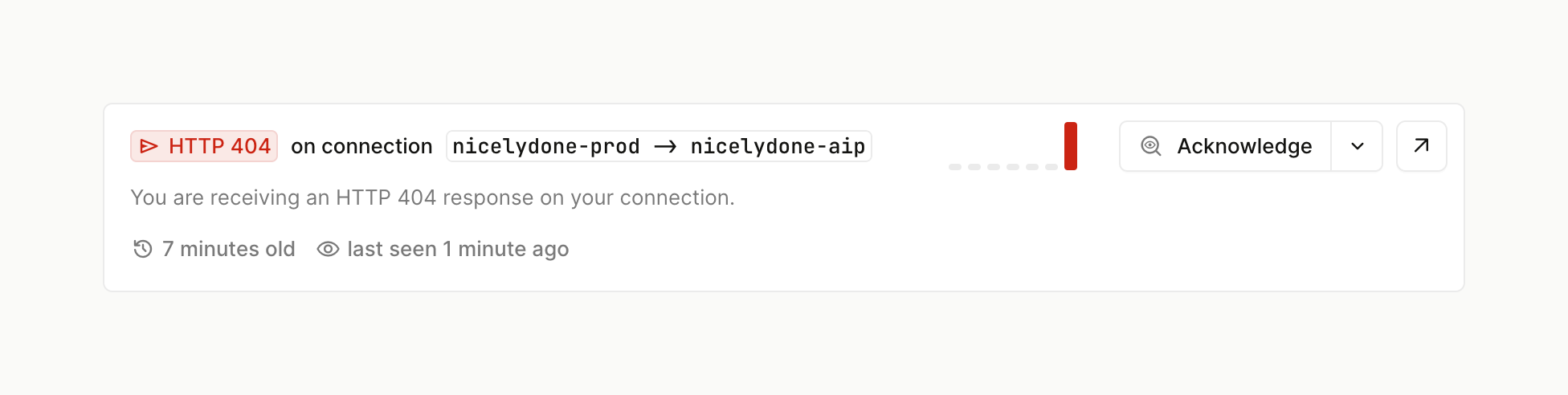Click the gray dash nearest the red bar
This screenshot has width=1568, height=395.
[1051, 167]
